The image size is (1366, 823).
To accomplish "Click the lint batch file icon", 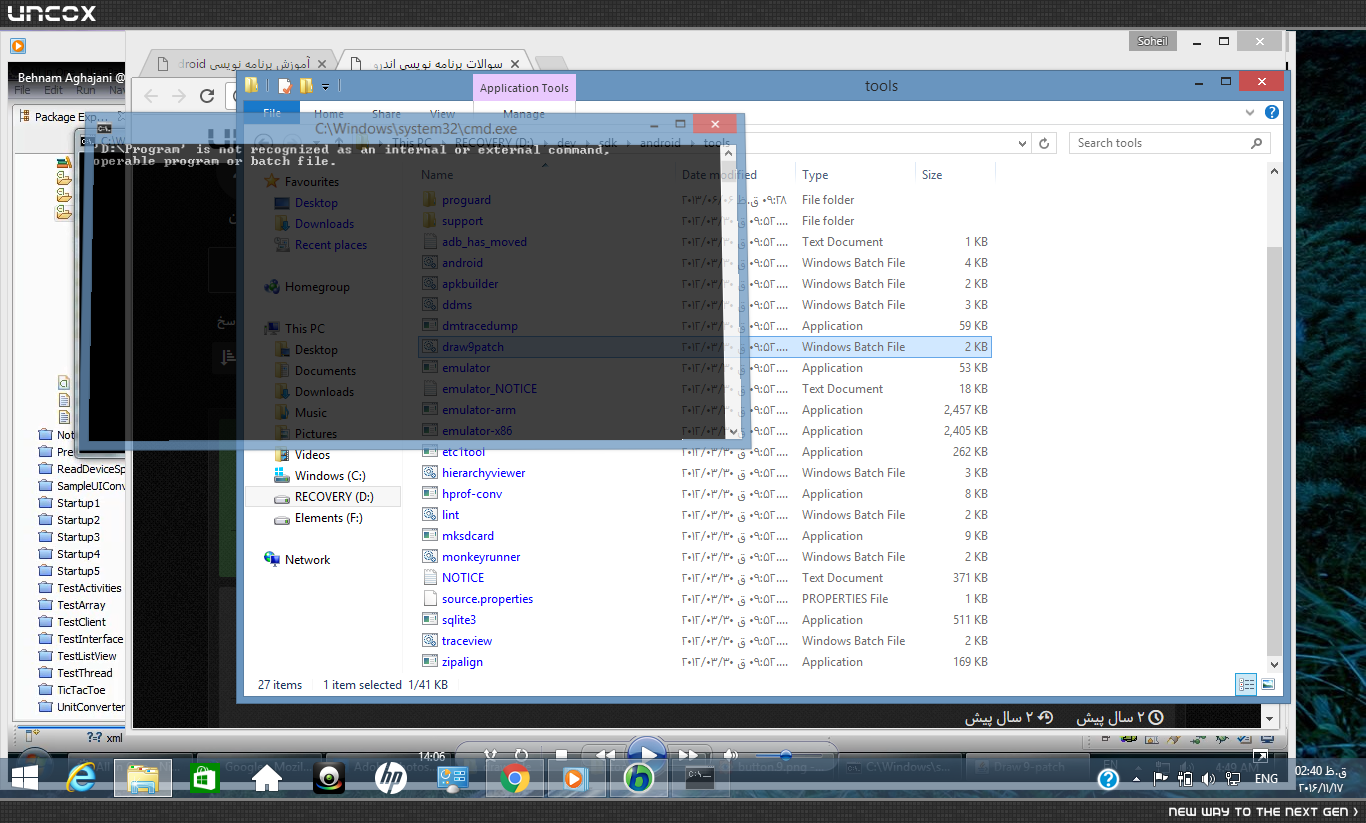I will click(x=429, y=515).
